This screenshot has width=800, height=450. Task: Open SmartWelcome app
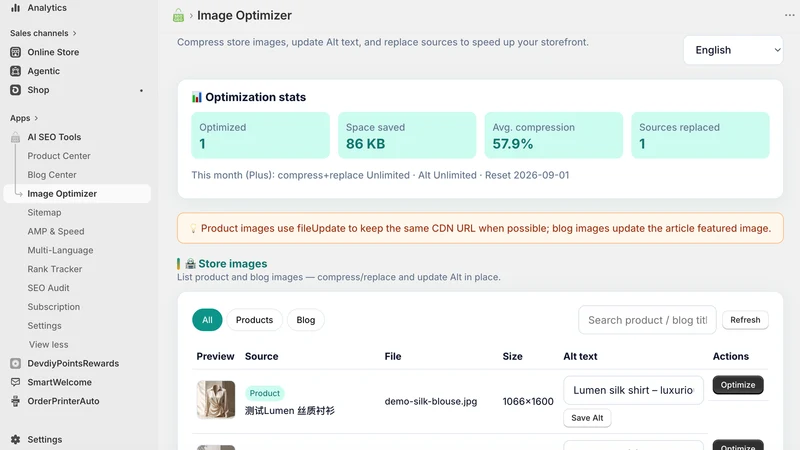(x=59, y=382)
